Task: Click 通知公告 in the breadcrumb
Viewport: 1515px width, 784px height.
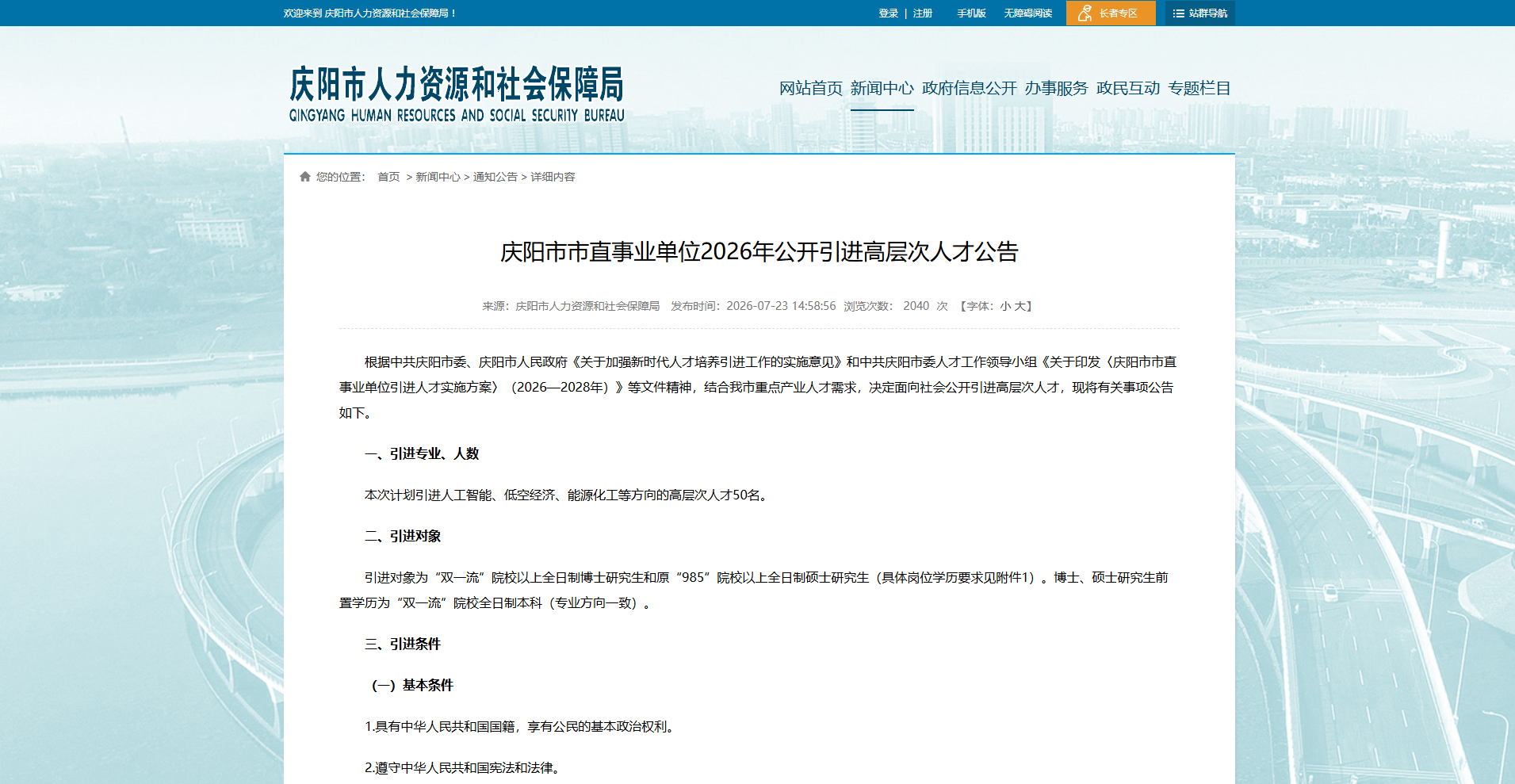Action: 495,177
